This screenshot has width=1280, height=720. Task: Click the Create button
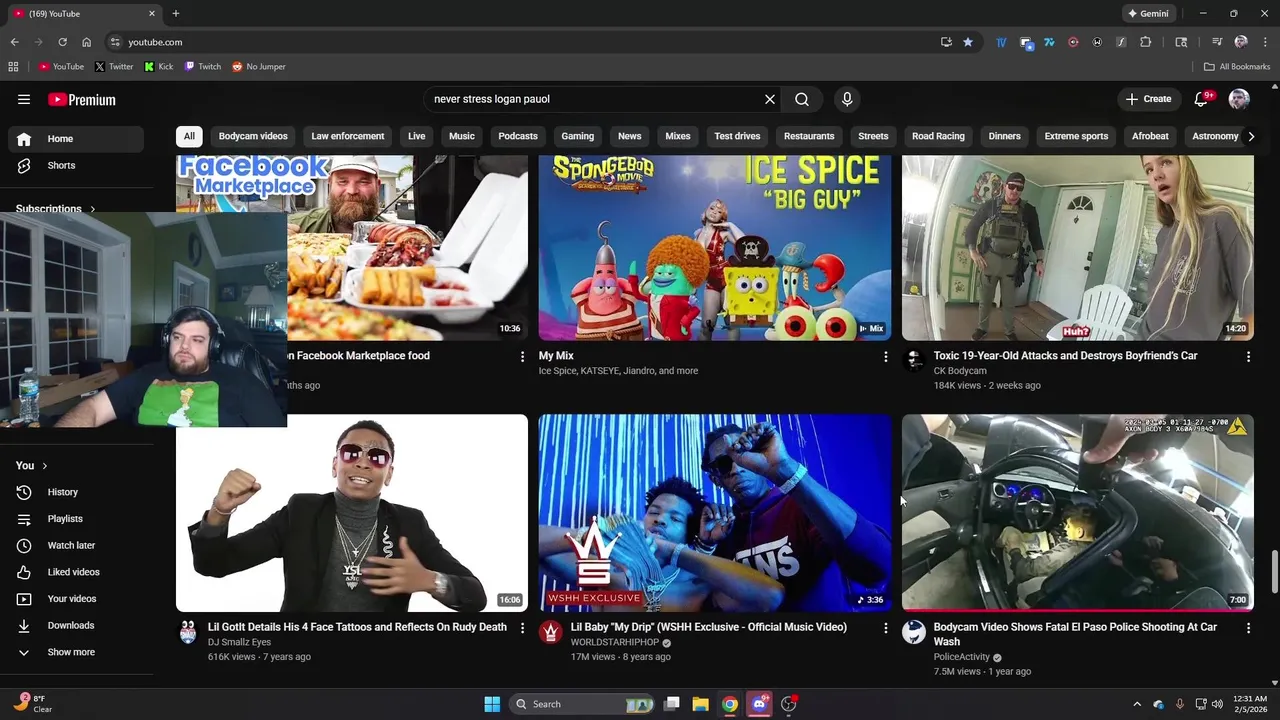point(1148,99)
